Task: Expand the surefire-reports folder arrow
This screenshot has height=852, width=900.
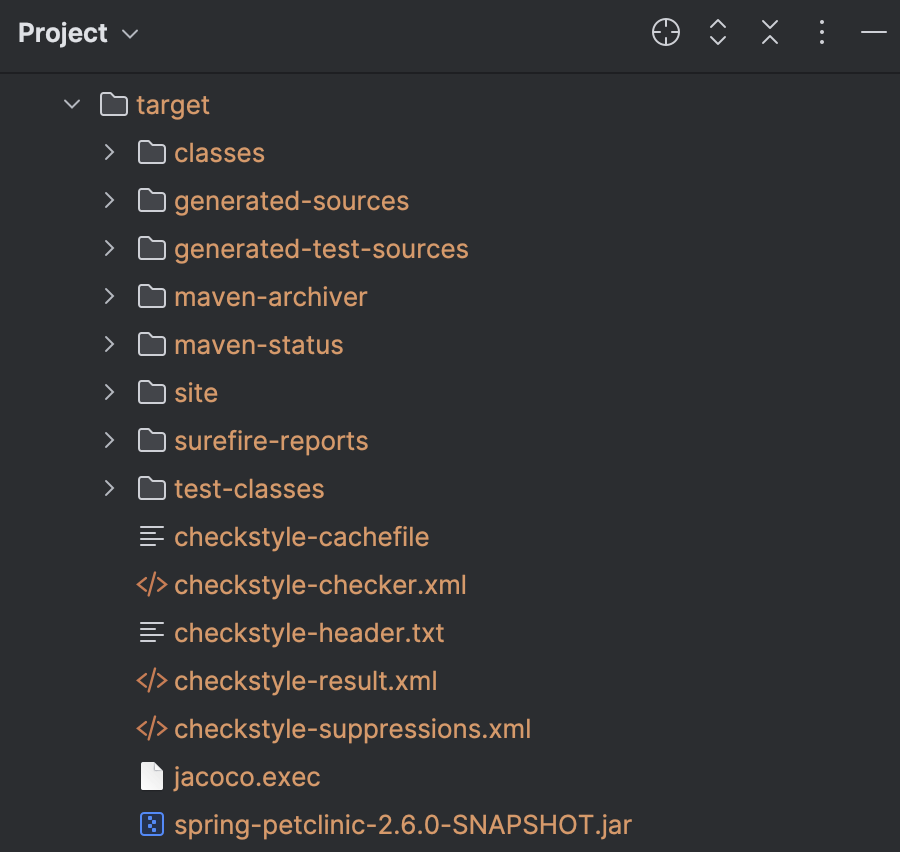Action: (109, 440)
